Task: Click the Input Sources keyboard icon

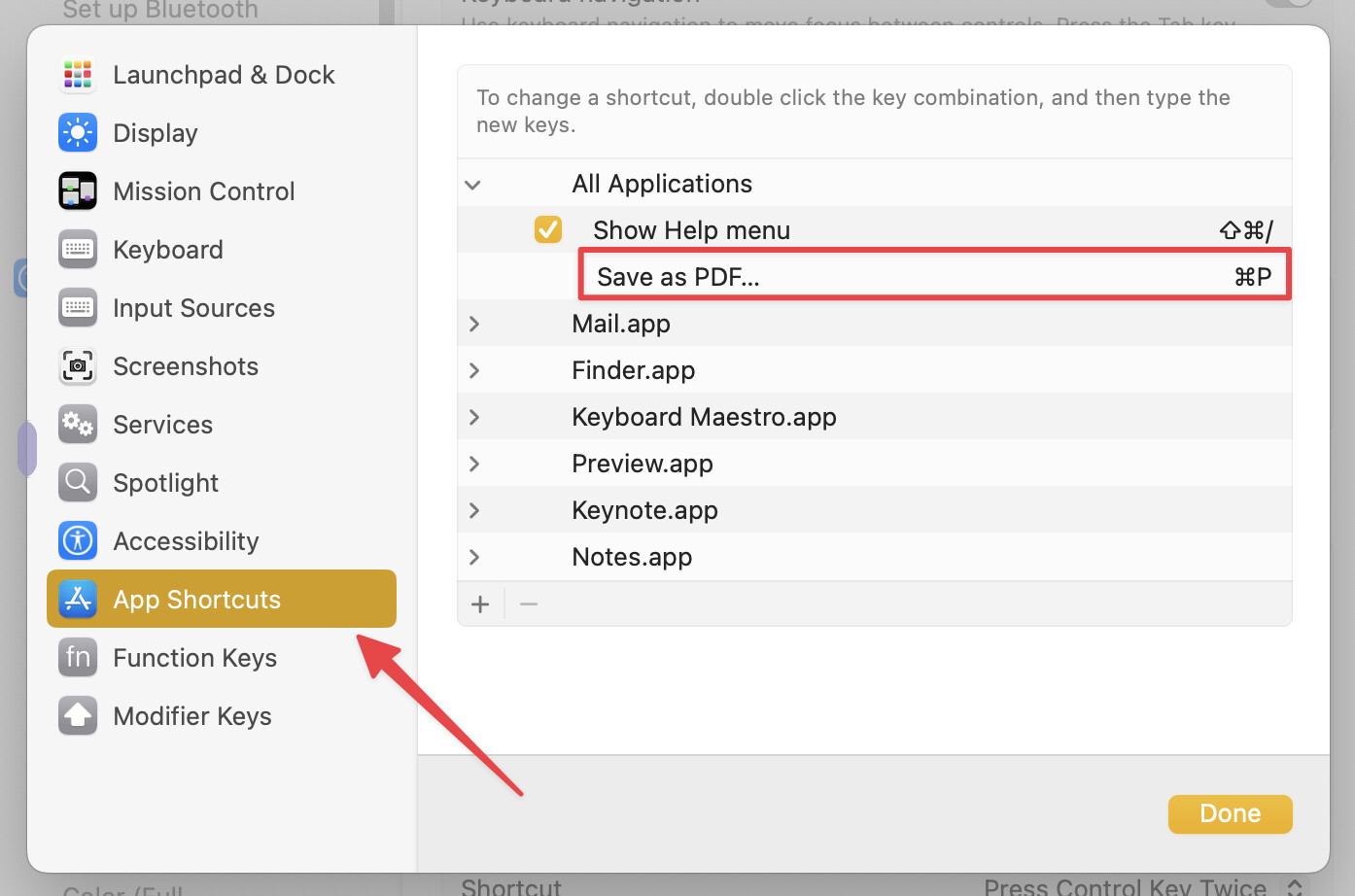Action: (x=78, y=308)
